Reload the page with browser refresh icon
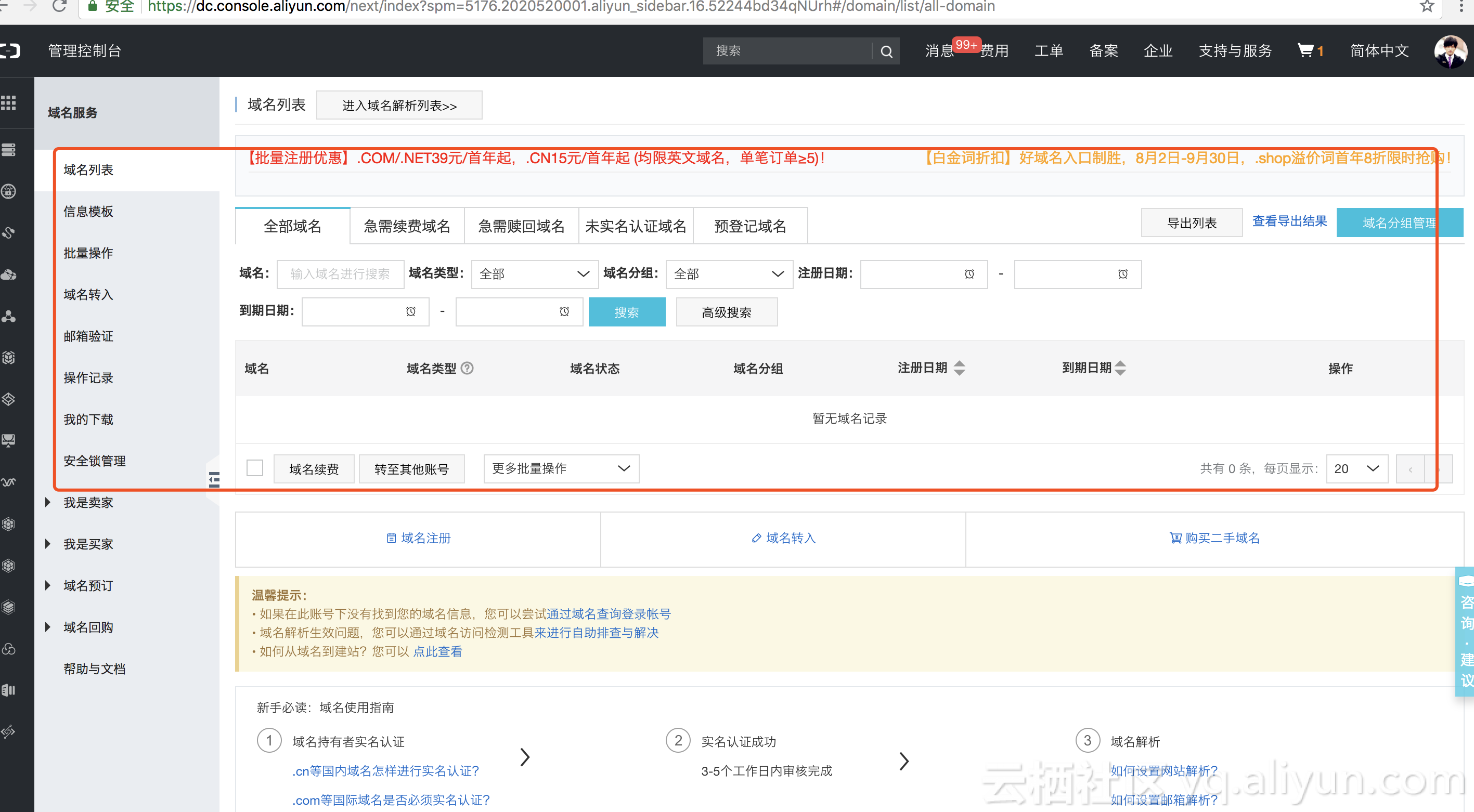The image size is (1474, 812). [x=59, y=6]
